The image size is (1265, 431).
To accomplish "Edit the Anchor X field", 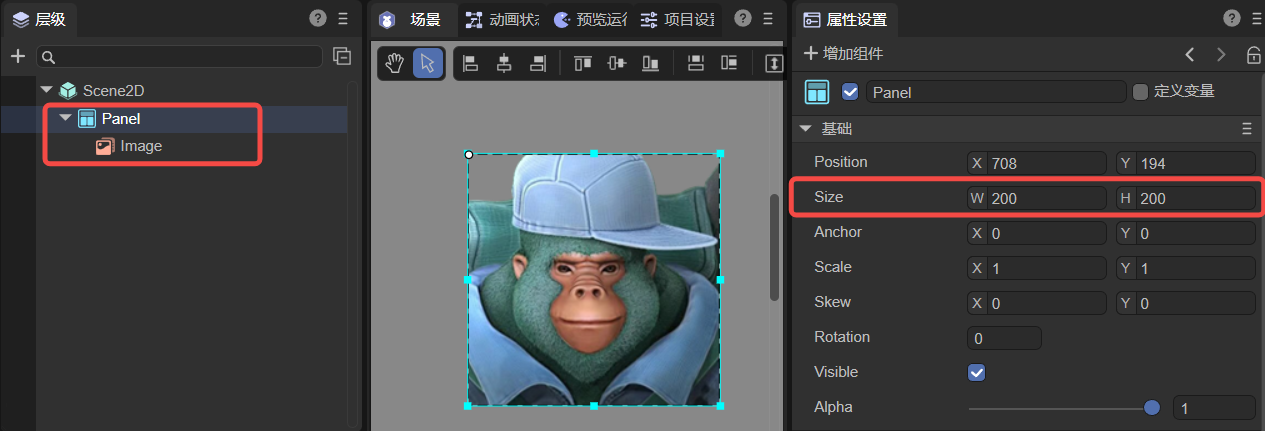I will 1037,233.
